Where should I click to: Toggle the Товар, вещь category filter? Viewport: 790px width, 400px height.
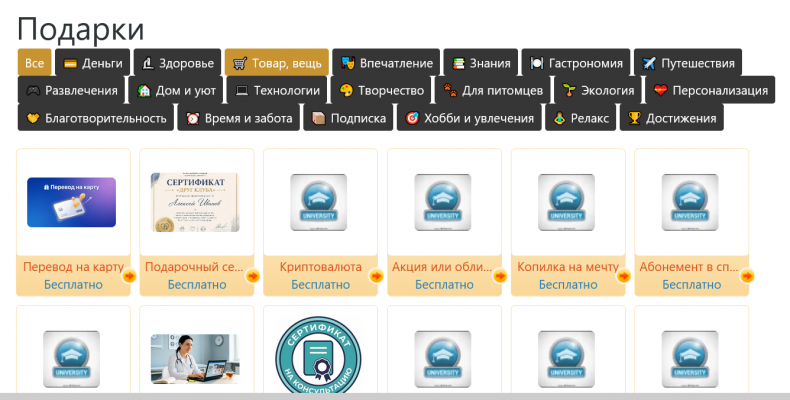pyautogui.click(x=277, y=62)
